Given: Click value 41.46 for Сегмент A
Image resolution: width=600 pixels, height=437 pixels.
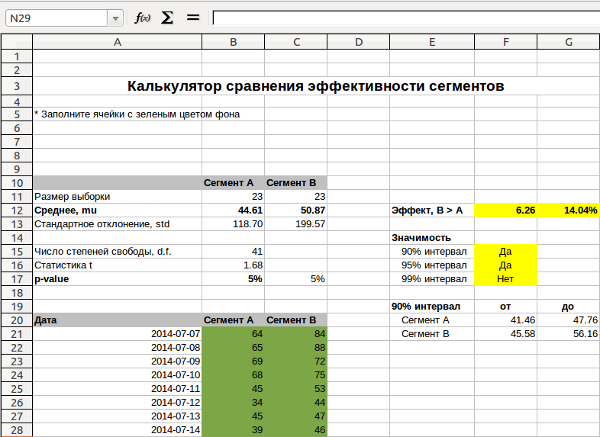Looking at the screenshot, I should [523, 320].
